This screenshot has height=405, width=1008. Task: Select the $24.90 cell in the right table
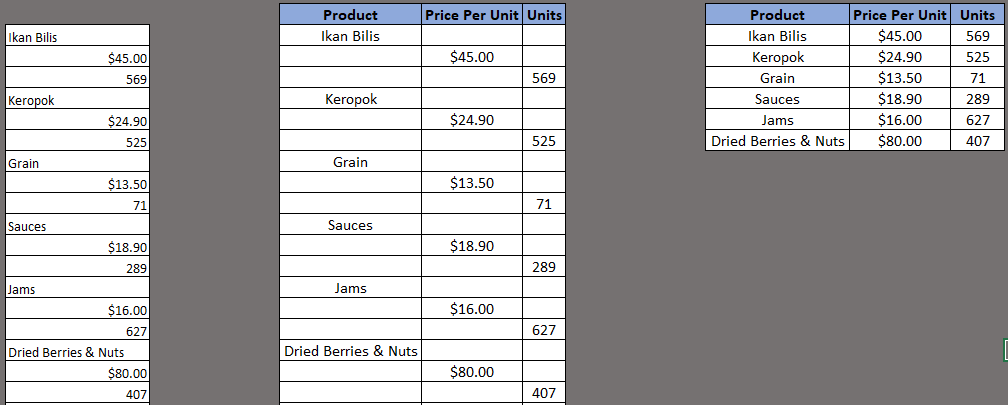pyautogui.click(x=900, y=57)
